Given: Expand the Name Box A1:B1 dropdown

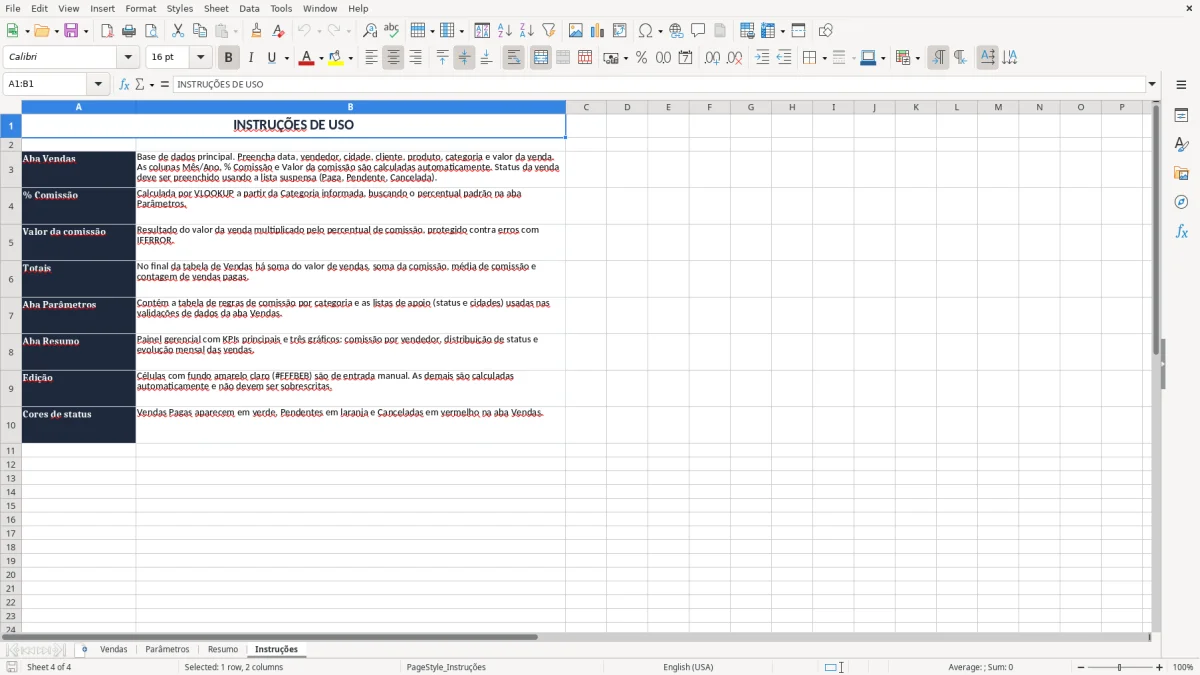Looking at the screenshot, I should click(98, 85).
